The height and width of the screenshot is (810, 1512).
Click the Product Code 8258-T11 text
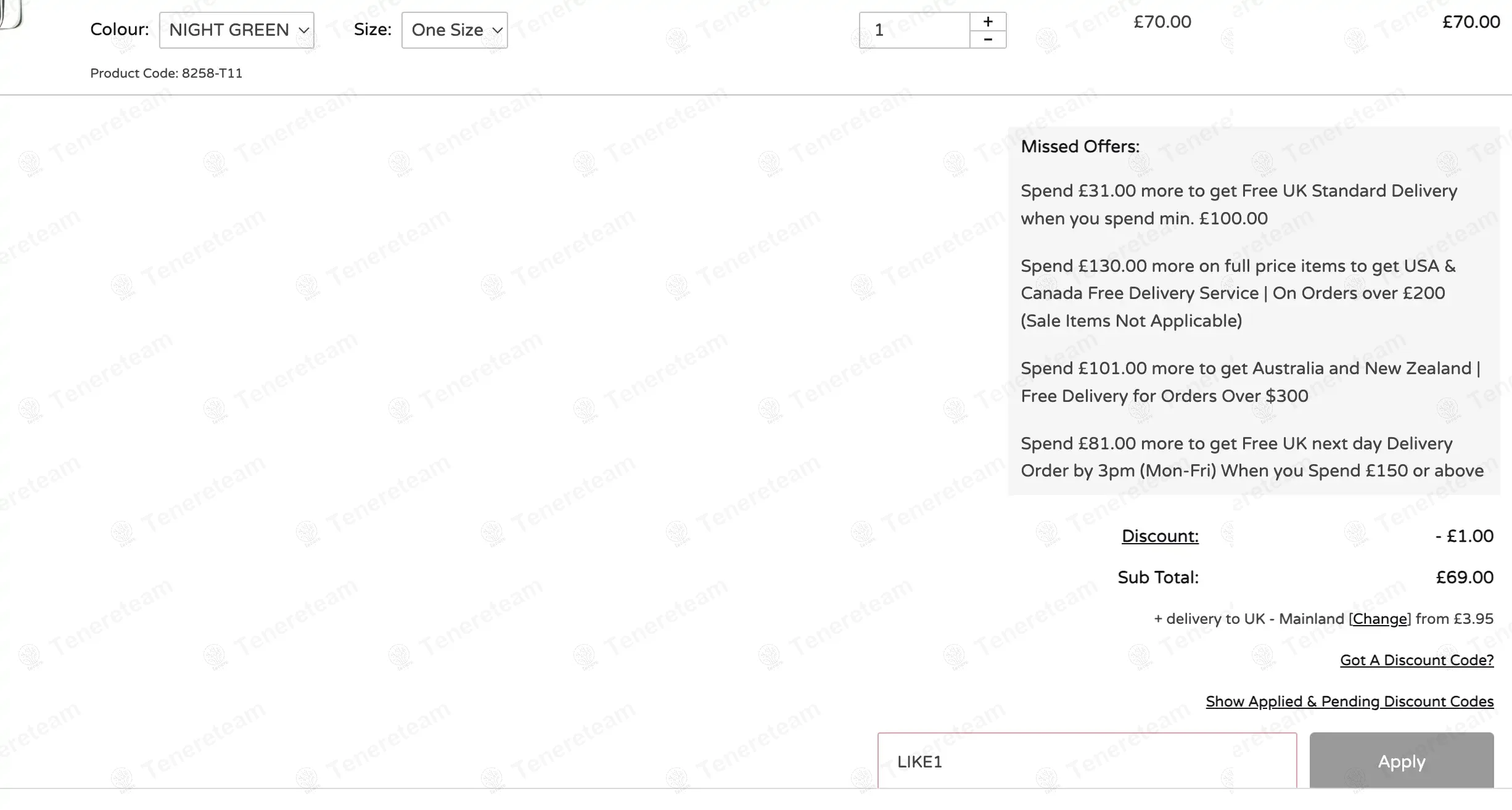click(166, 73)
